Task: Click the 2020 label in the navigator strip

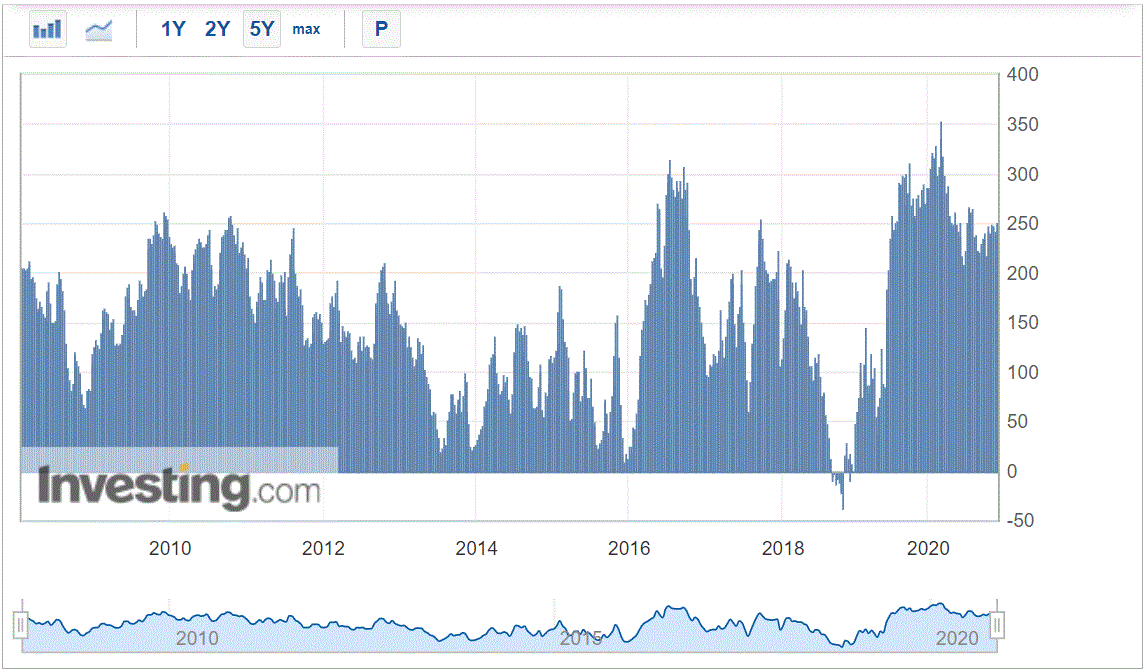Action: pyautogui.click(x=958, y=639)
